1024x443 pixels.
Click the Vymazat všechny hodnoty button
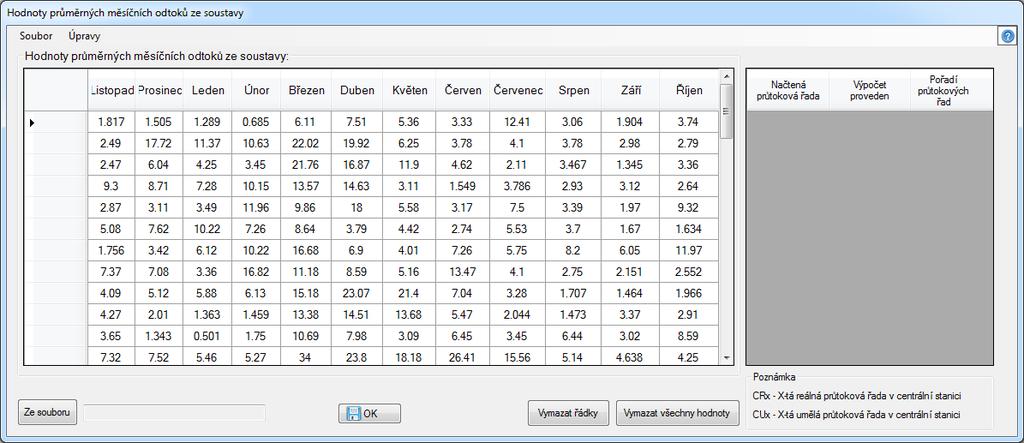[677, 413]
